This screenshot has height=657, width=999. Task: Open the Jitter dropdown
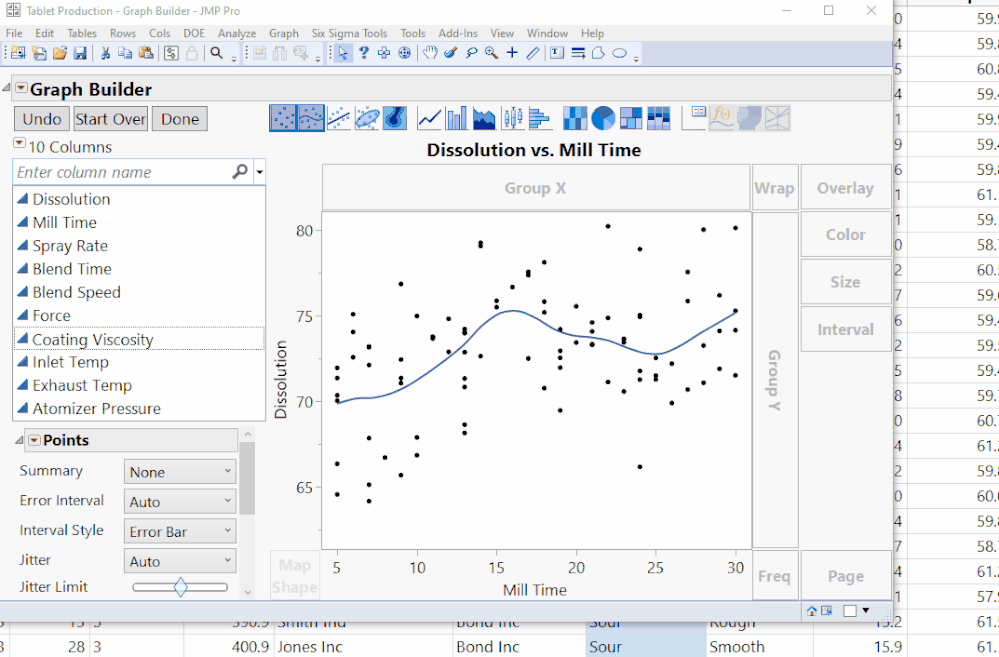pos(180,561)
